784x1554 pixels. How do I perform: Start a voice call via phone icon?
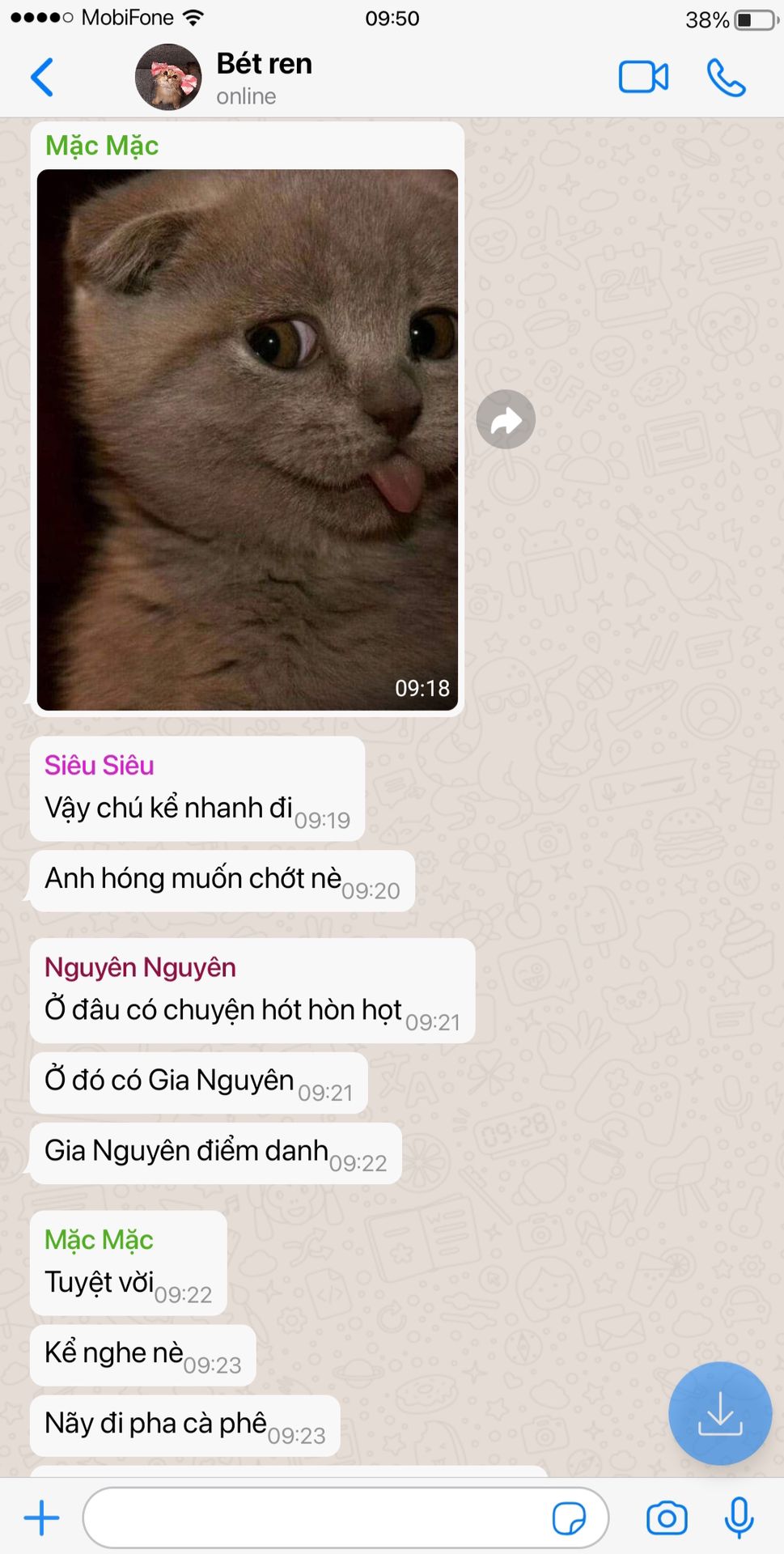tap(726, 78)
